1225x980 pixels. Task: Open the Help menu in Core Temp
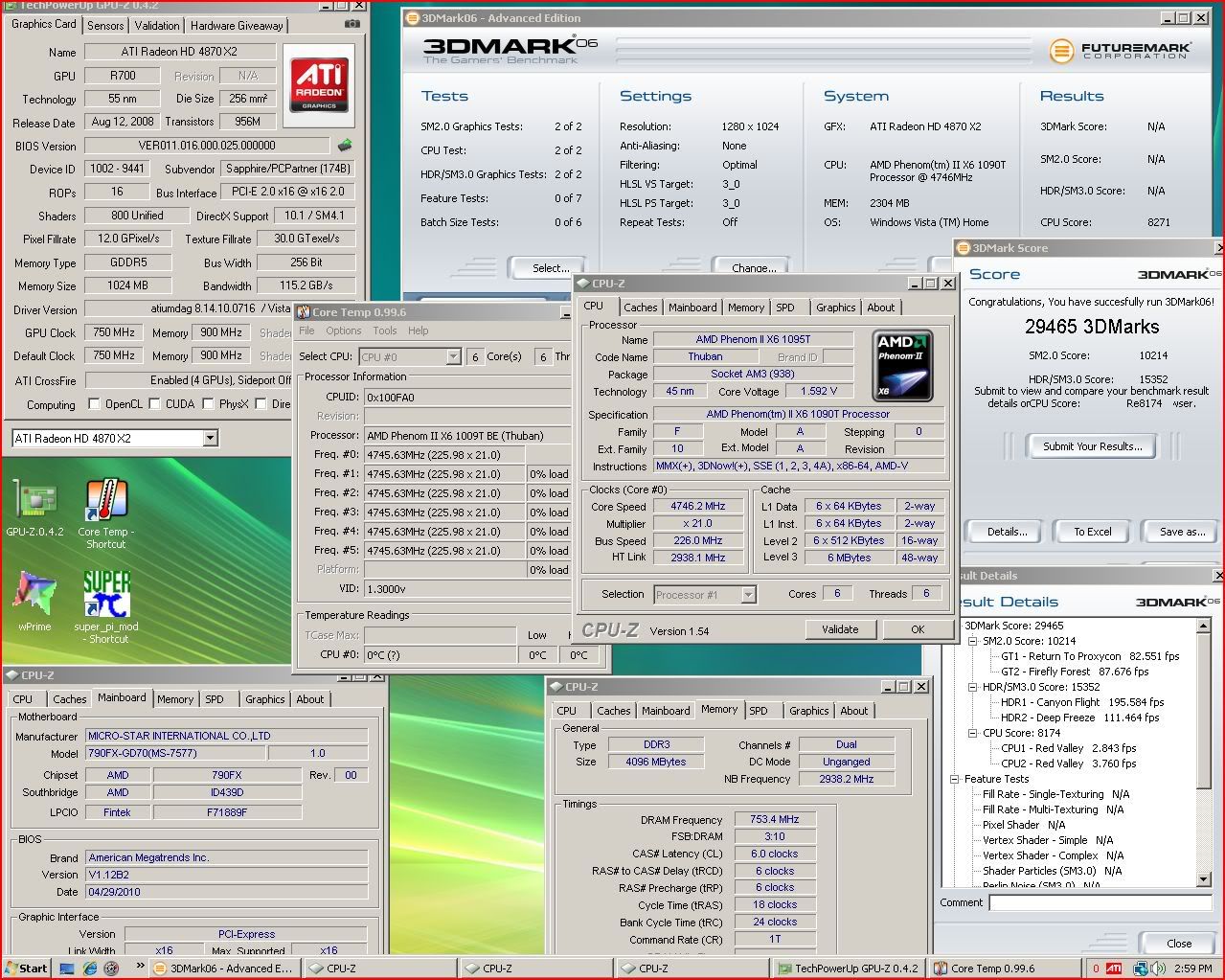[x=419, y=330]
